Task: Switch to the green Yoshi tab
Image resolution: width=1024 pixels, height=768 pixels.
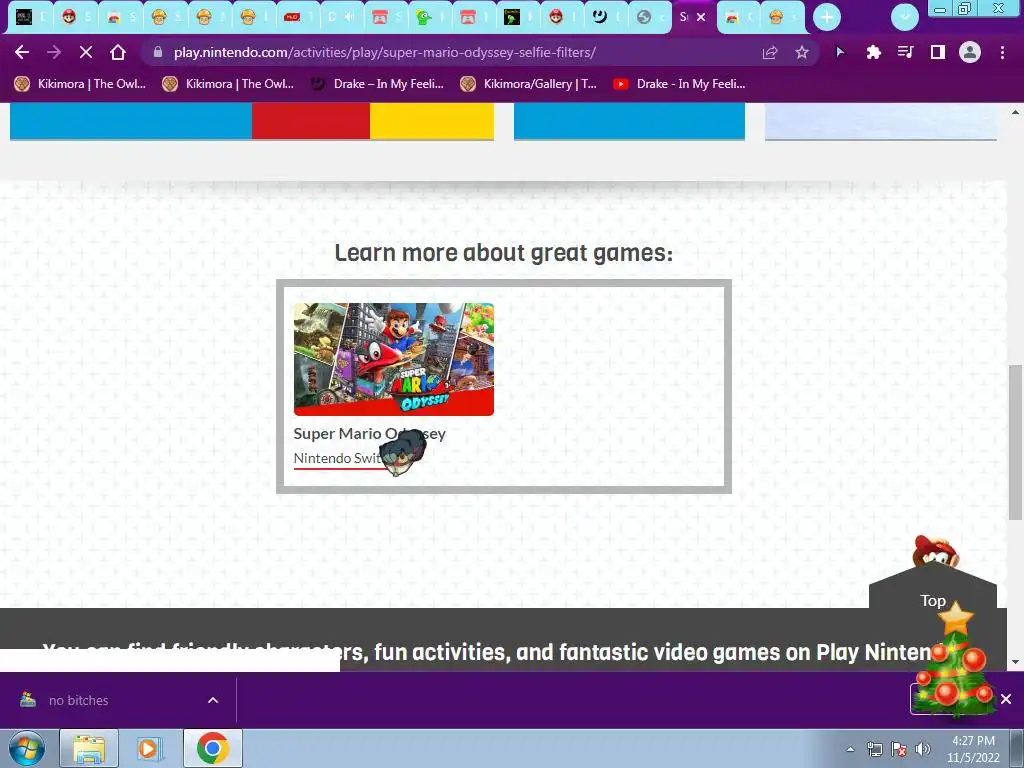Action: click(x=431, y=17)
